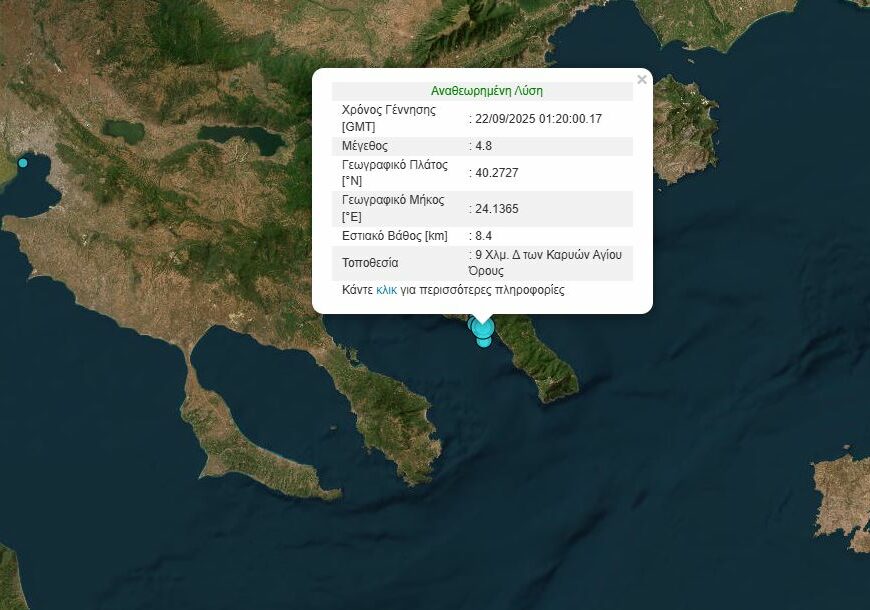Select the cyan earthquake marker near Thessaloniki bay
Screen dimensions: 870x610
[23, 162]
